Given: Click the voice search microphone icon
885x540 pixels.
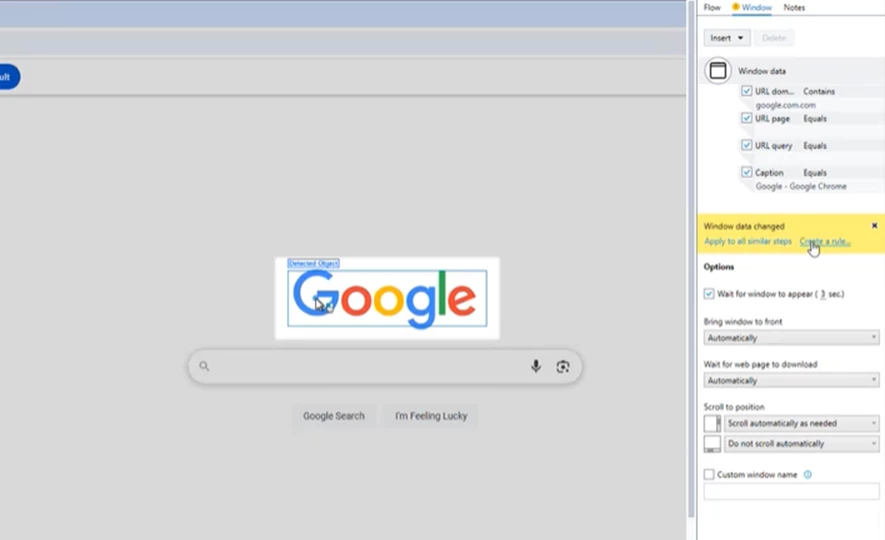Looking at the screenshot, I should tap(536, 366).
